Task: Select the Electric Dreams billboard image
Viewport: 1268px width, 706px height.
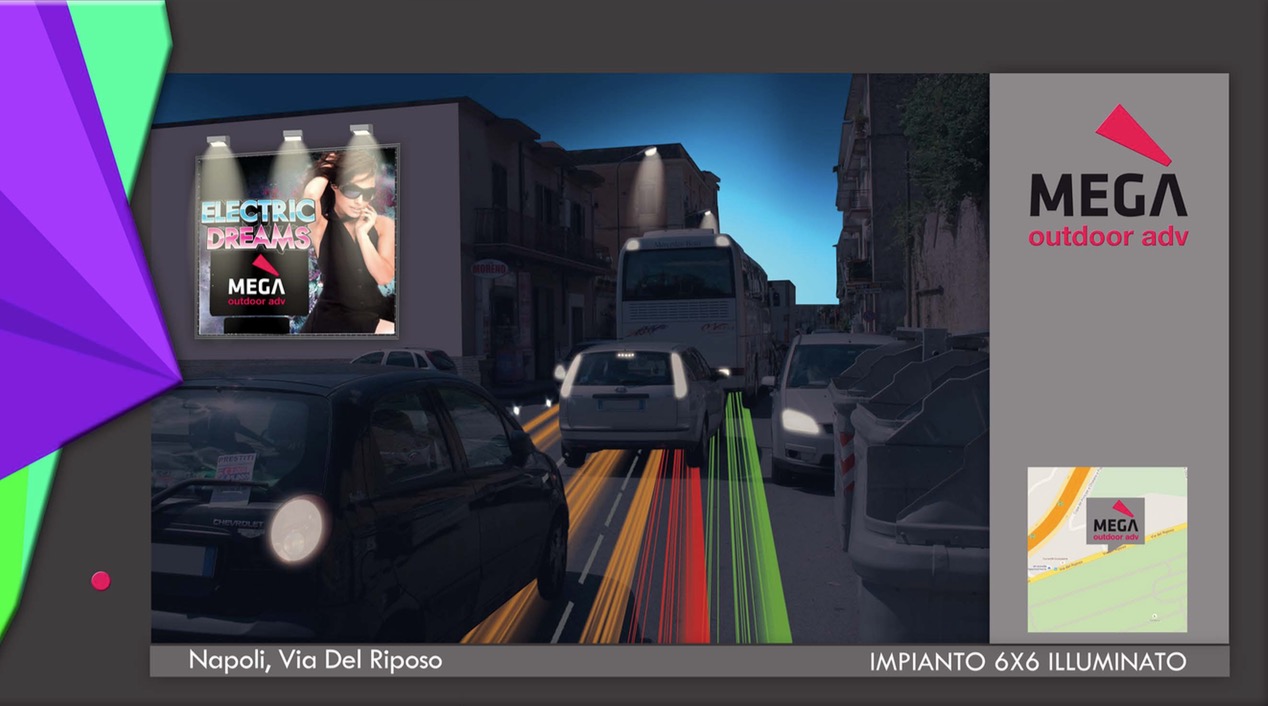Action: coord(297,240)
